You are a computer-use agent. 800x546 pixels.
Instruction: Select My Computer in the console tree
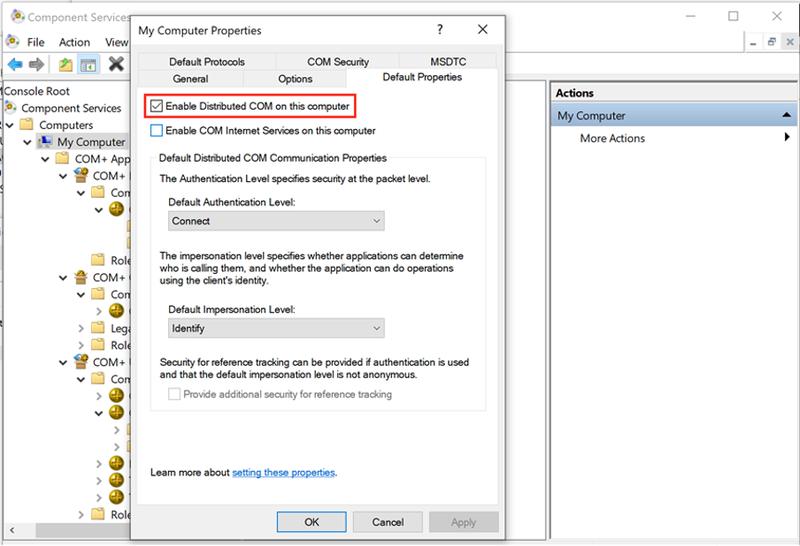[x=91, y=142]
